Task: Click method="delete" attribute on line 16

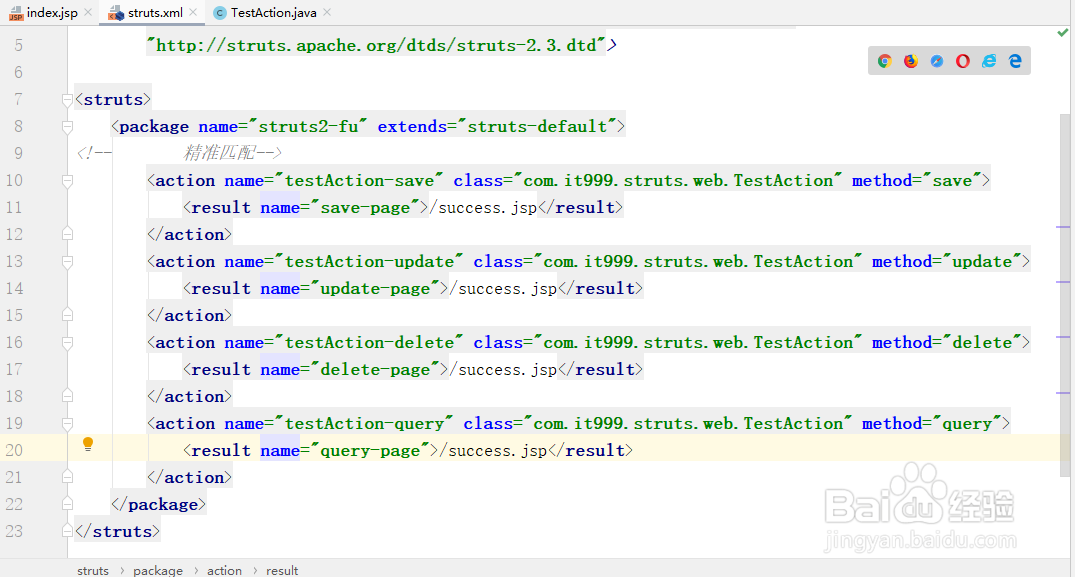Action: (947, 343)
